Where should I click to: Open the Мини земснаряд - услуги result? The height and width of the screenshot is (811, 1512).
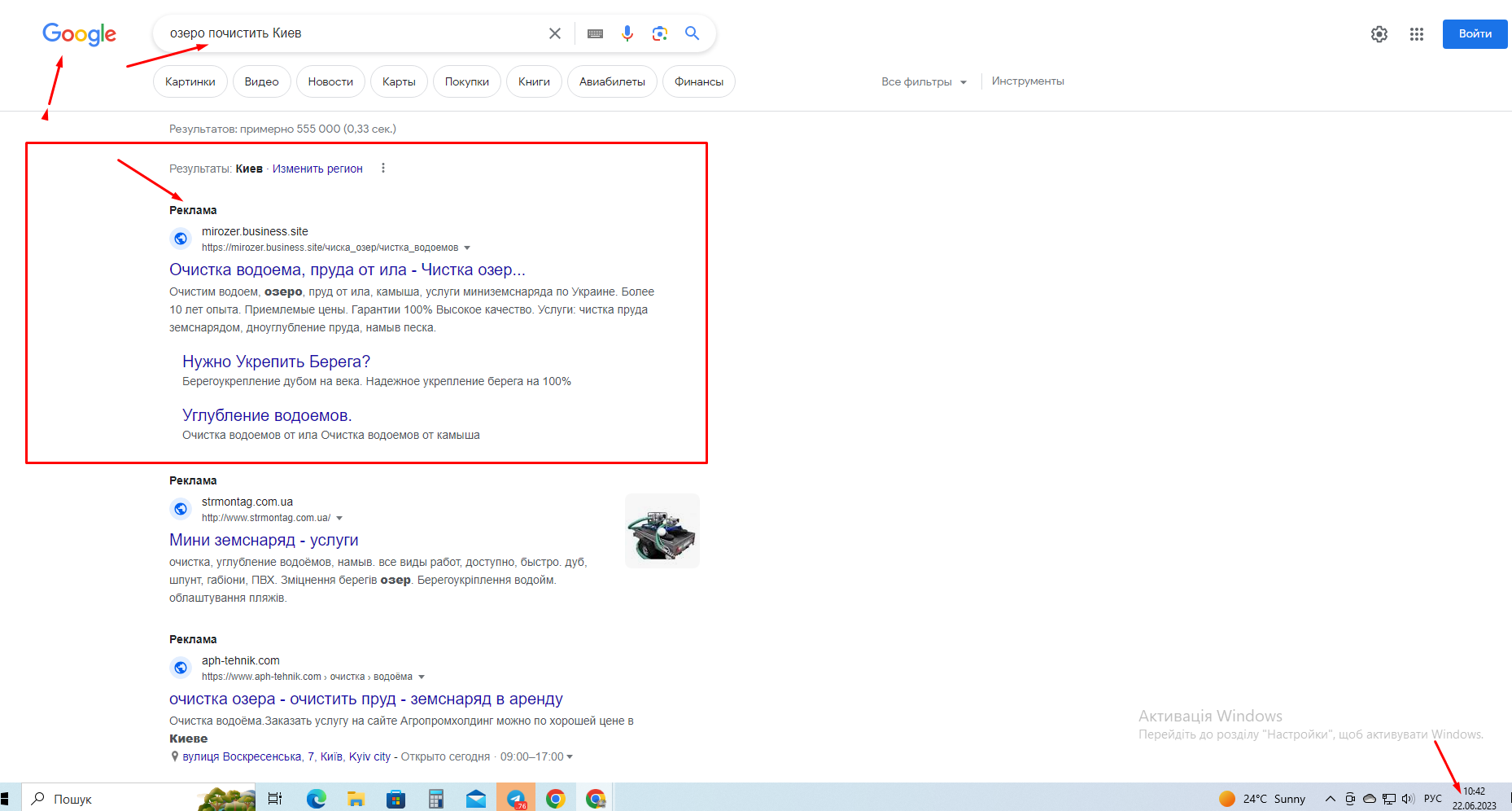point(264,540)
